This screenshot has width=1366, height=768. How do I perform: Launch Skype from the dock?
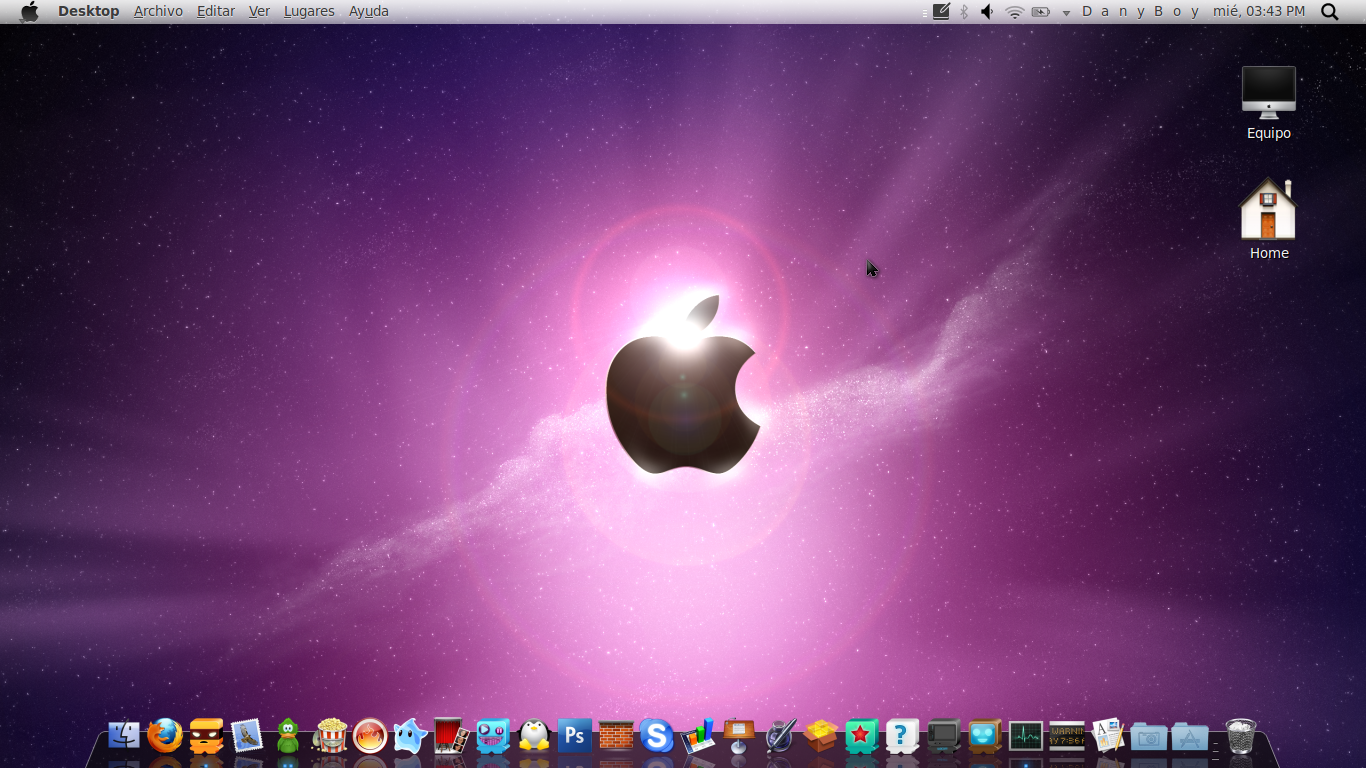(x=657, y=736)
